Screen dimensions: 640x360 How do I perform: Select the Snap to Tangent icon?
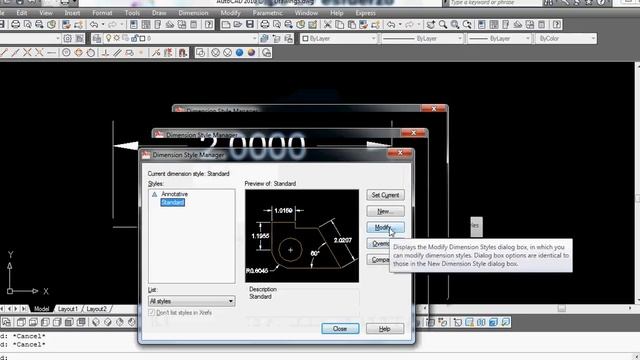coord(91,53)
